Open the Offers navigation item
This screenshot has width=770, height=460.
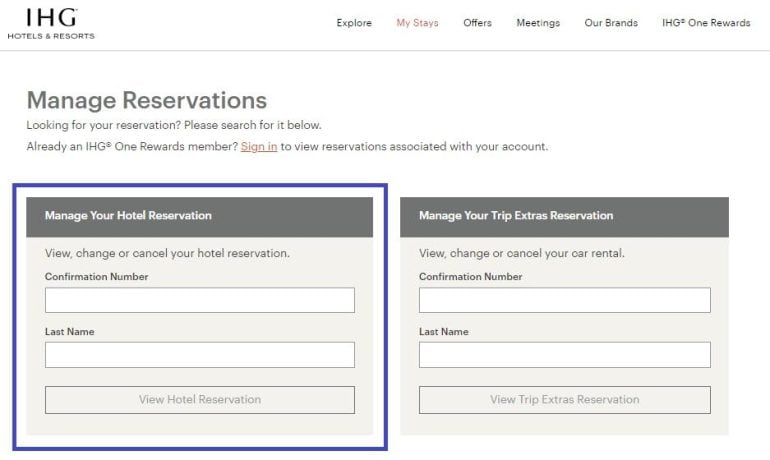tap(477, 23)
